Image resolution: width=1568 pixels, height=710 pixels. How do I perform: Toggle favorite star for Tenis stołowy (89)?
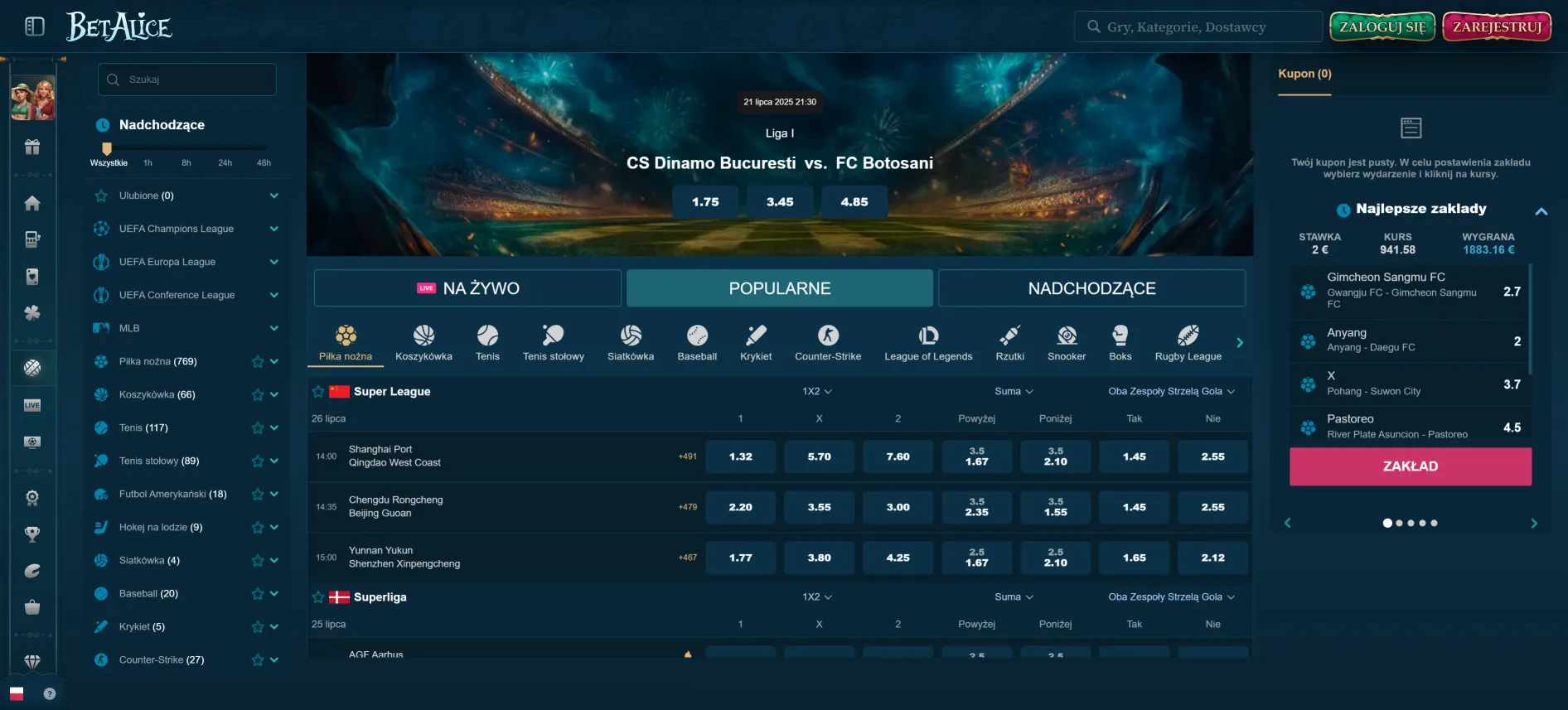[x=258, y=461]
